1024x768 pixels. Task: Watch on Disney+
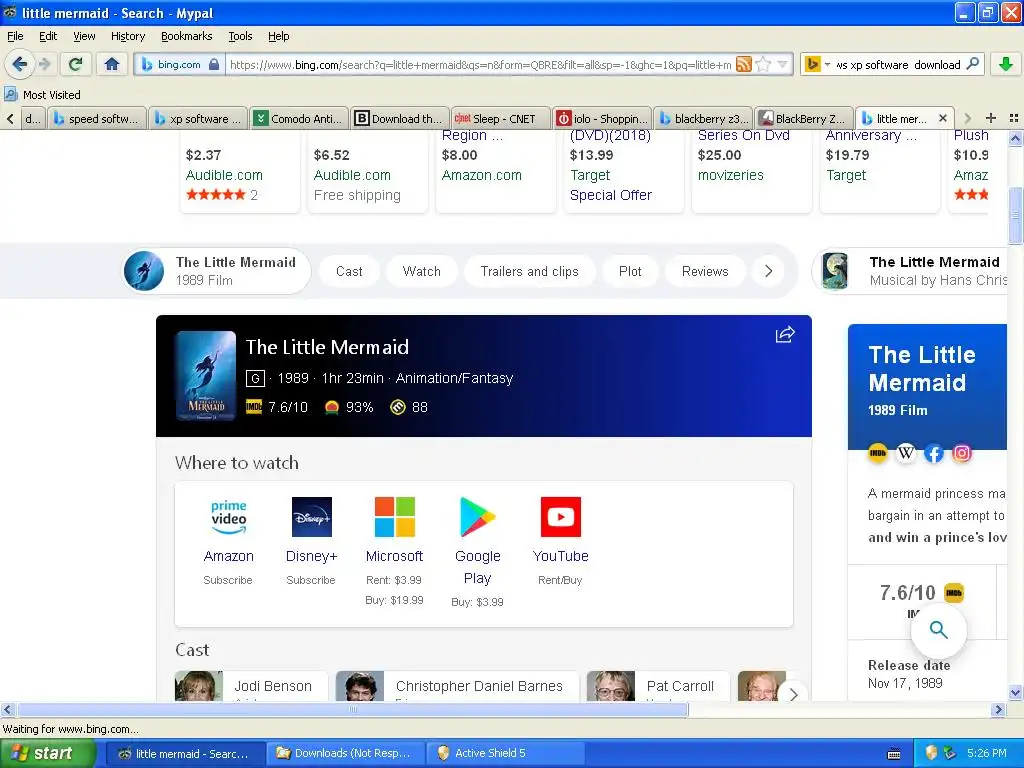click(312, 541)
